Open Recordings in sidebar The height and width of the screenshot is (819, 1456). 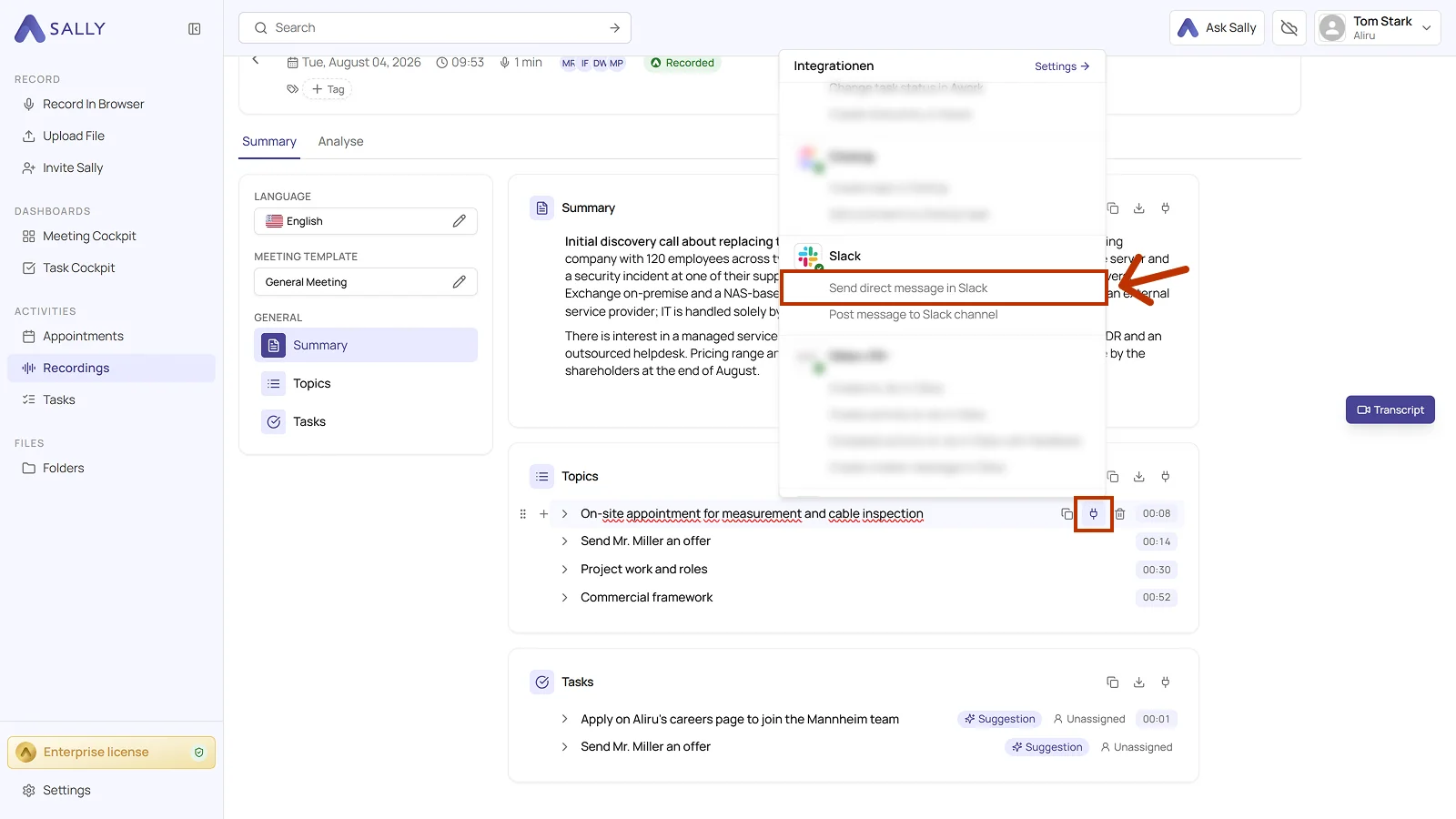[112, 368]
